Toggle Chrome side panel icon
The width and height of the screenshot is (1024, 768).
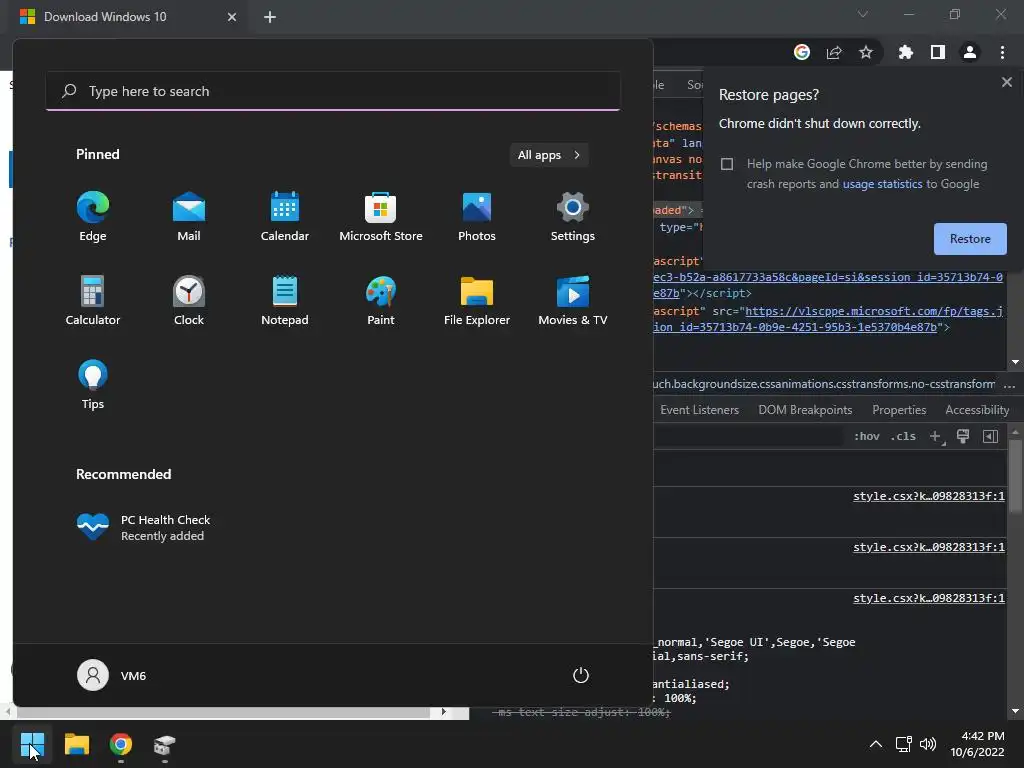[x=938, y=52]
